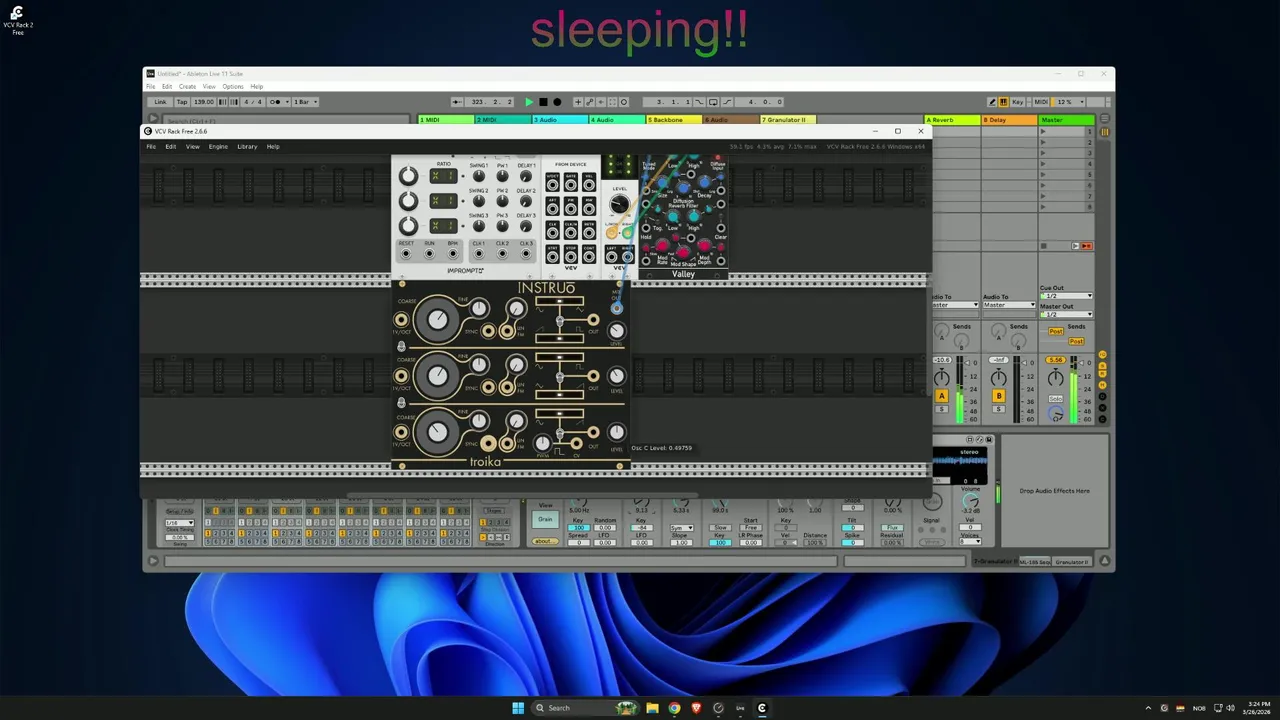This screenshot has height=720, width=1280.
Task: Click the Impromptu RESET jack
Action: (406, 254)
